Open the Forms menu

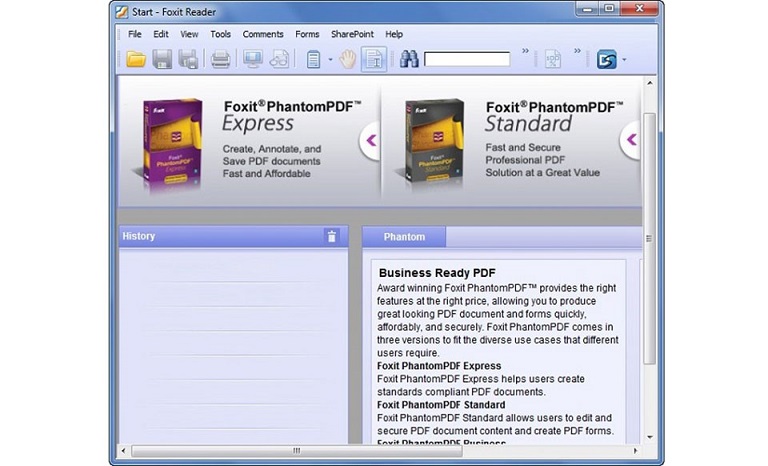(x=307, y=34)
